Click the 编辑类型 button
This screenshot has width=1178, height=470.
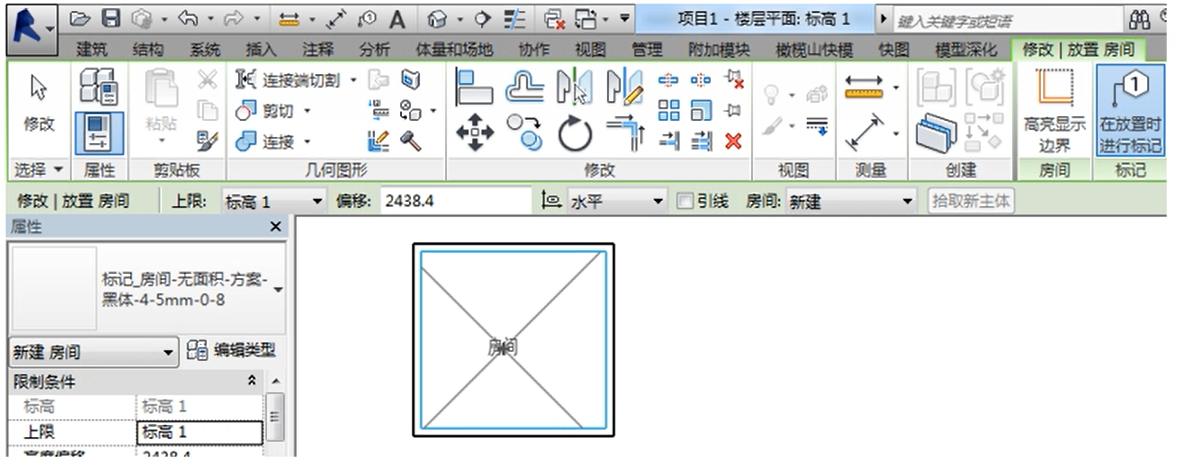coord(231,350)
